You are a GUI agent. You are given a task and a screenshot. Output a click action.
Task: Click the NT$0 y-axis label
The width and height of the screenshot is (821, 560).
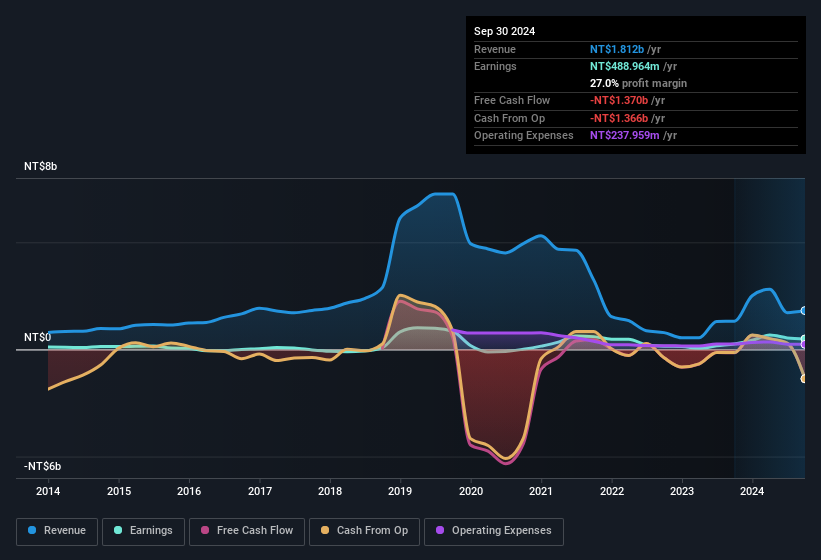pos(38,337)
